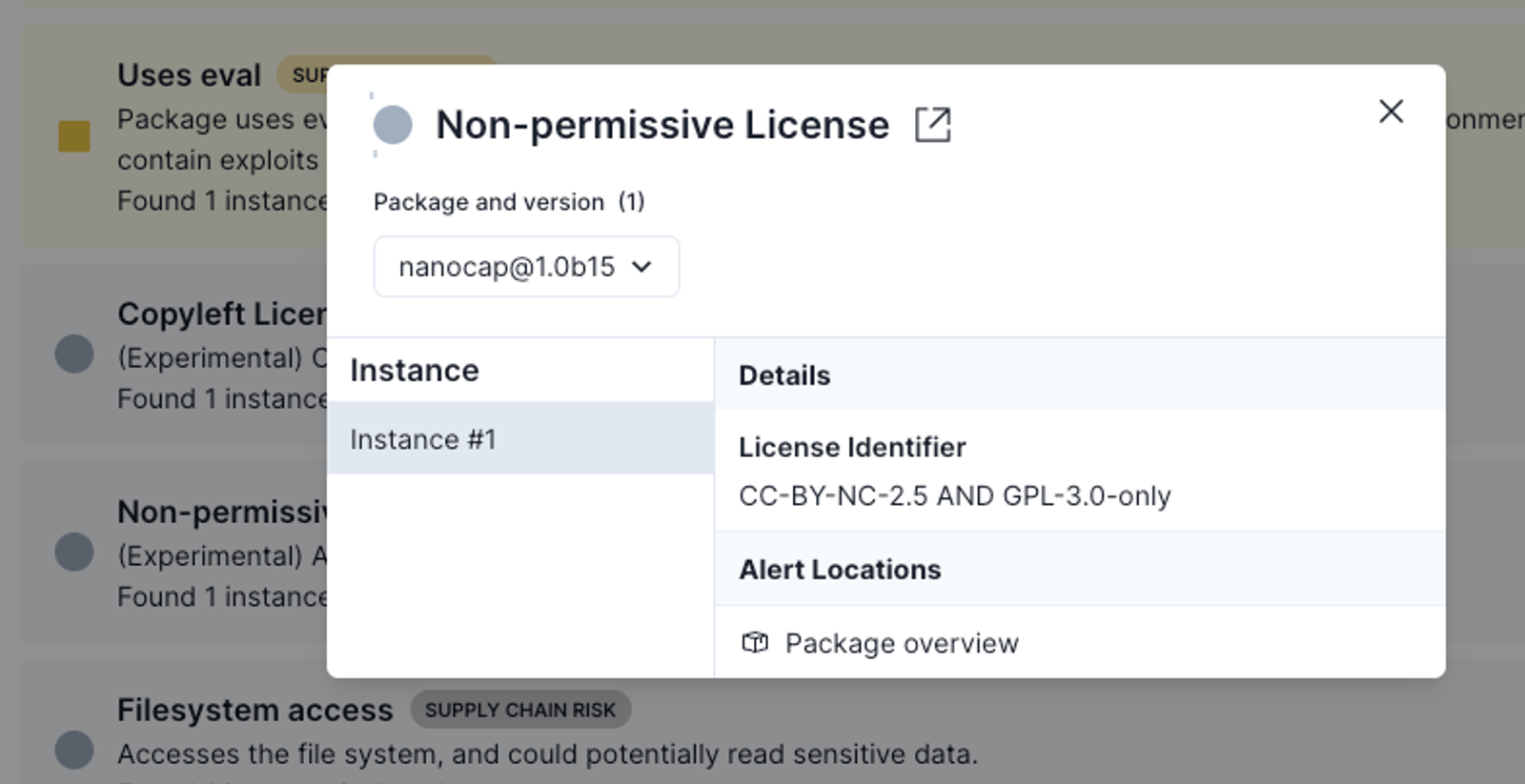Screen dimensions: 1525x784
Task: Click the package box icon beside Package overview
Action: 755,643
